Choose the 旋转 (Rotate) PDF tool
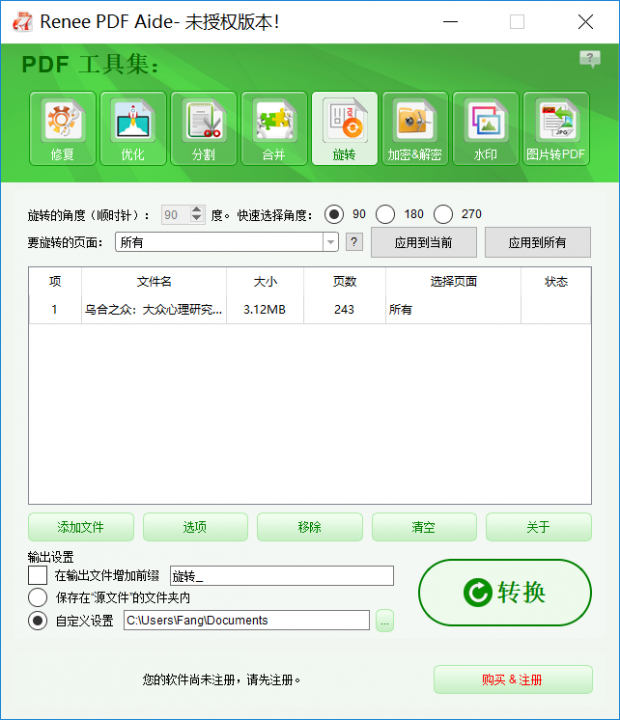This screenshot has width=620, height=720. coord(344,128)
